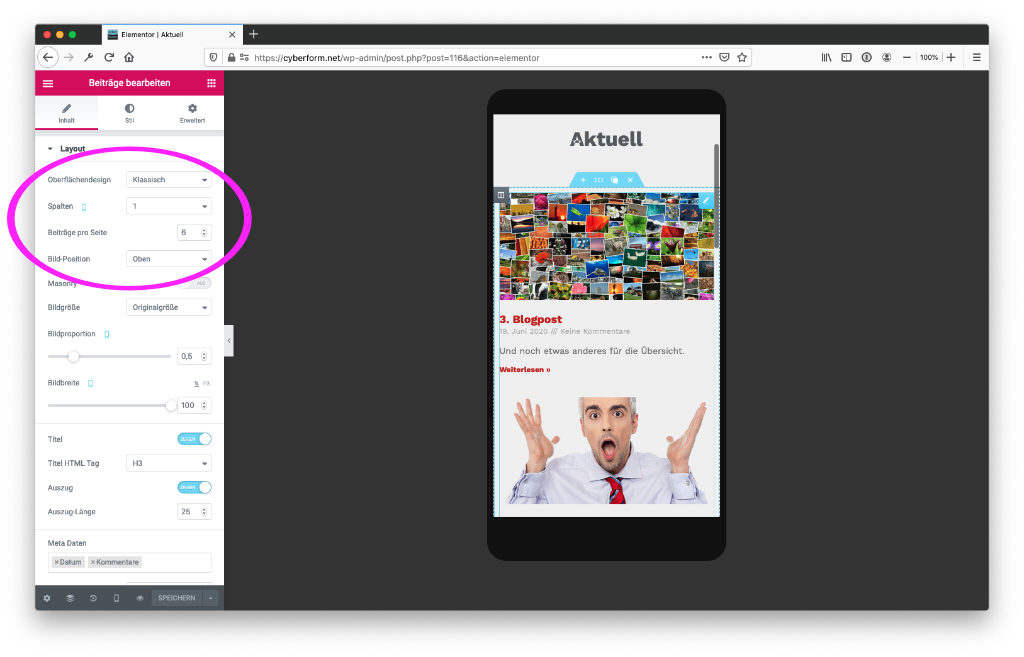Open the Elementor hamburger menu
This screenshot has height=657, width=1024.
point(48,83)
